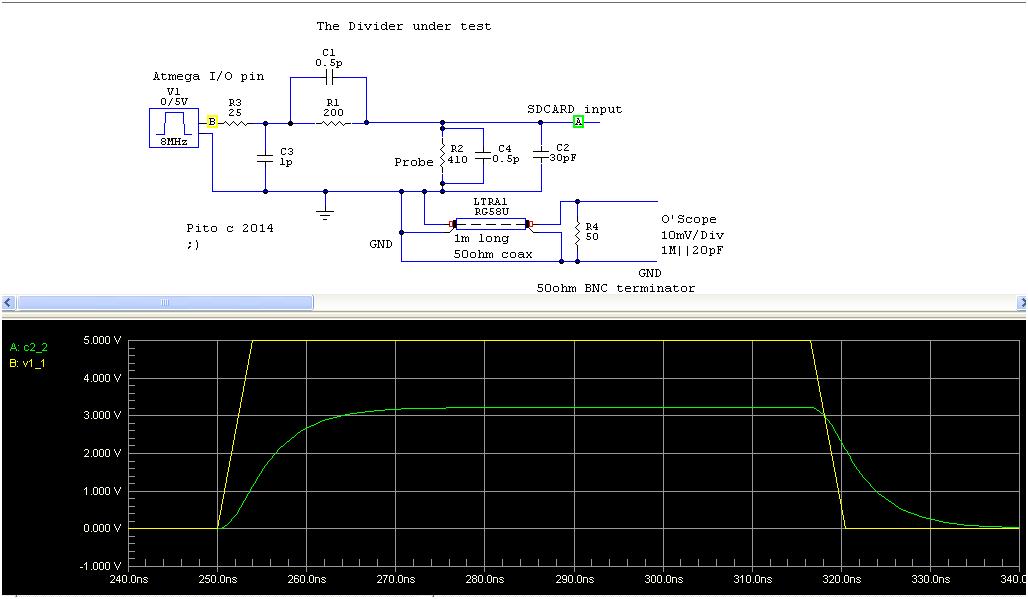Select the resistor R1 200 symbol

coord(333,122)
